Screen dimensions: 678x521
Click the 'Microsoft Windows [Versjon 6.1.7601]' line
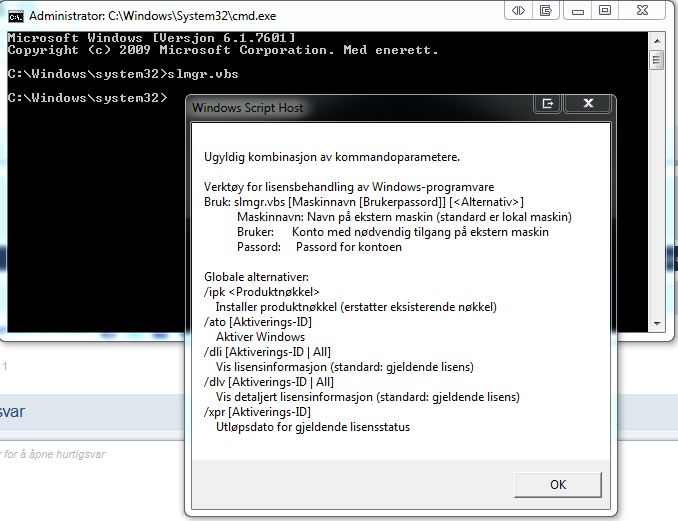151,38
